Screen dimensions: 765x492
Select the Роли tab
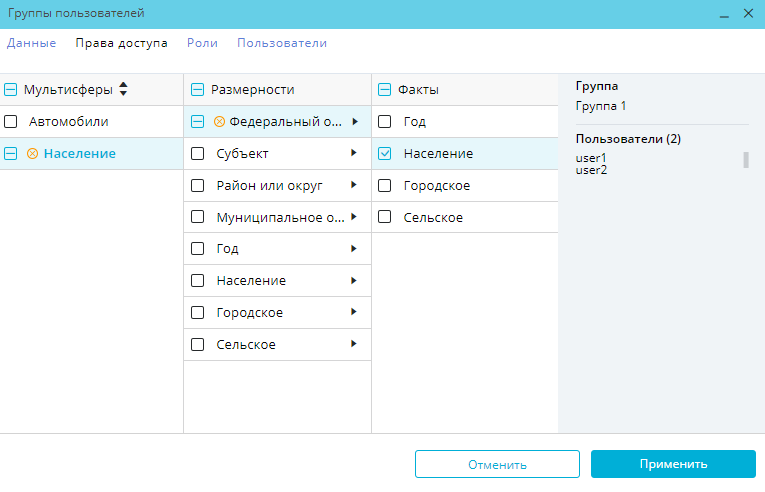pos(202,43)
